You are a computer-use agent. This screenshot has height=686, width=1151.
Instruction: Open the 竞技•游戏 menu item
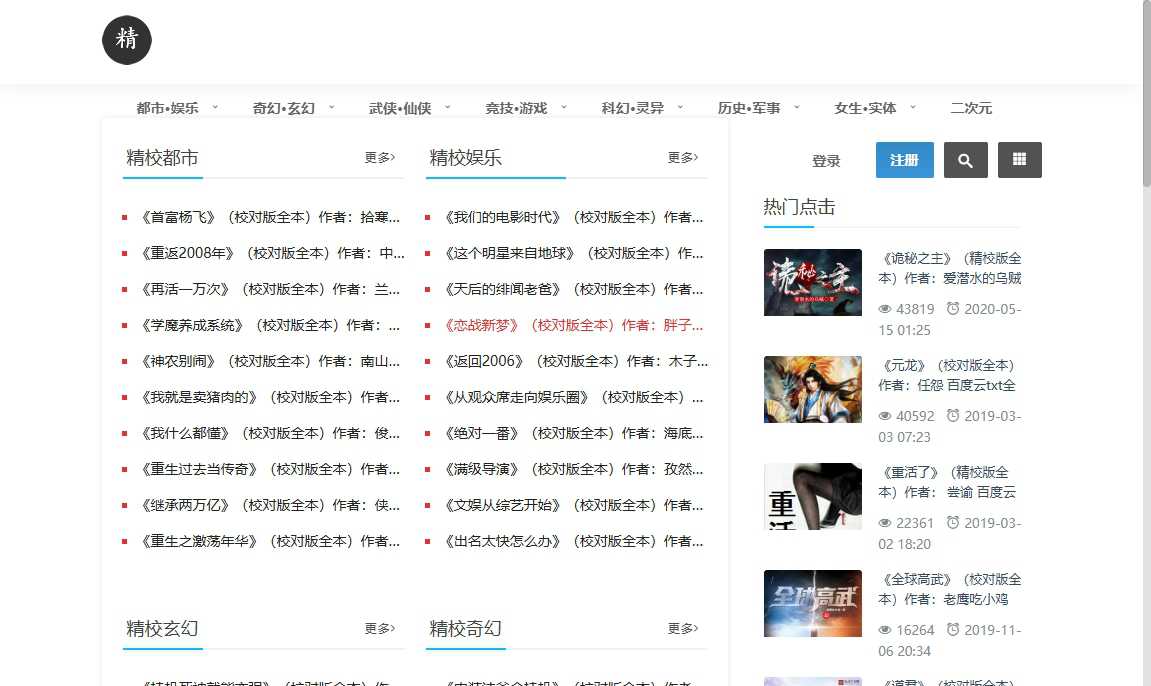coord(516,108)
